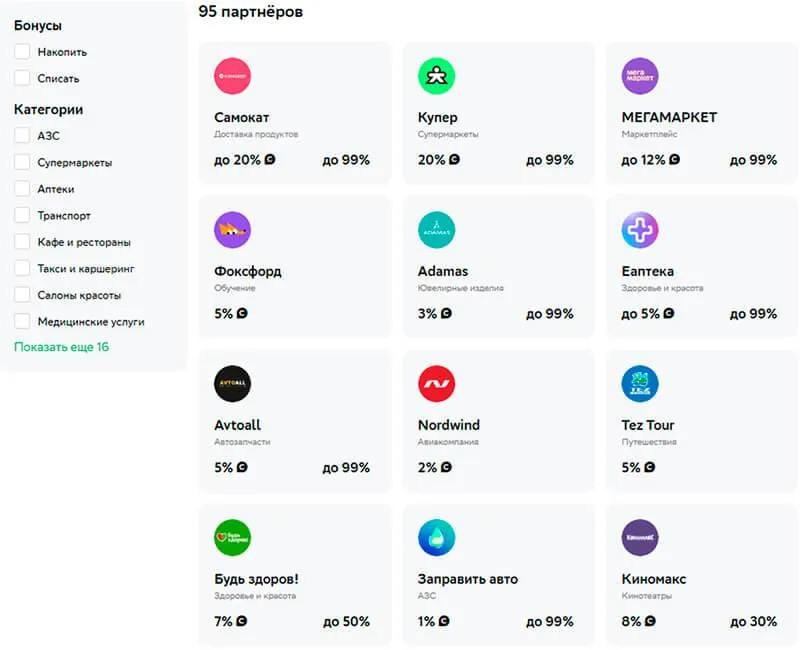Image resolution: width=800 pixels, height=650 pixels.
Task: Open the Киномакс partner name
Action: (654, 579)
